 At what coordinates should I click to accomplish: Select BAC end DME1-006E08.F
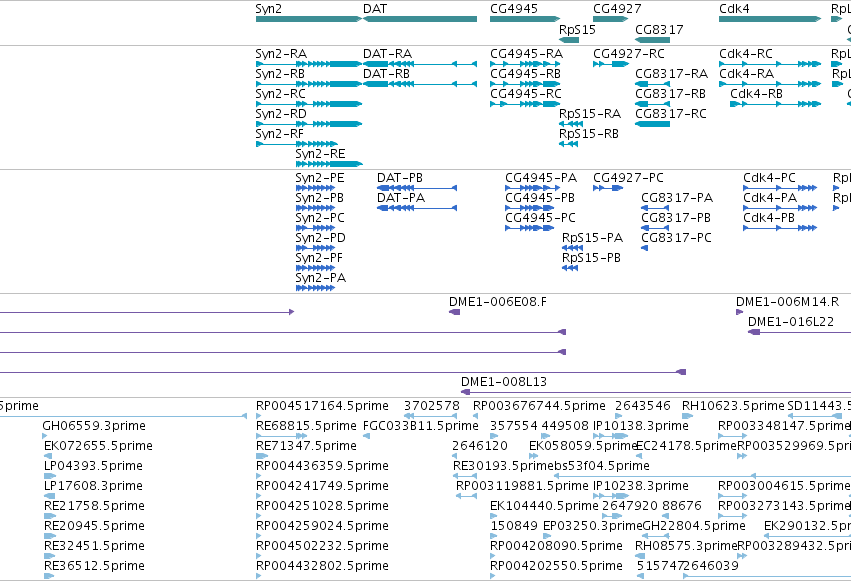pos(455,312)
